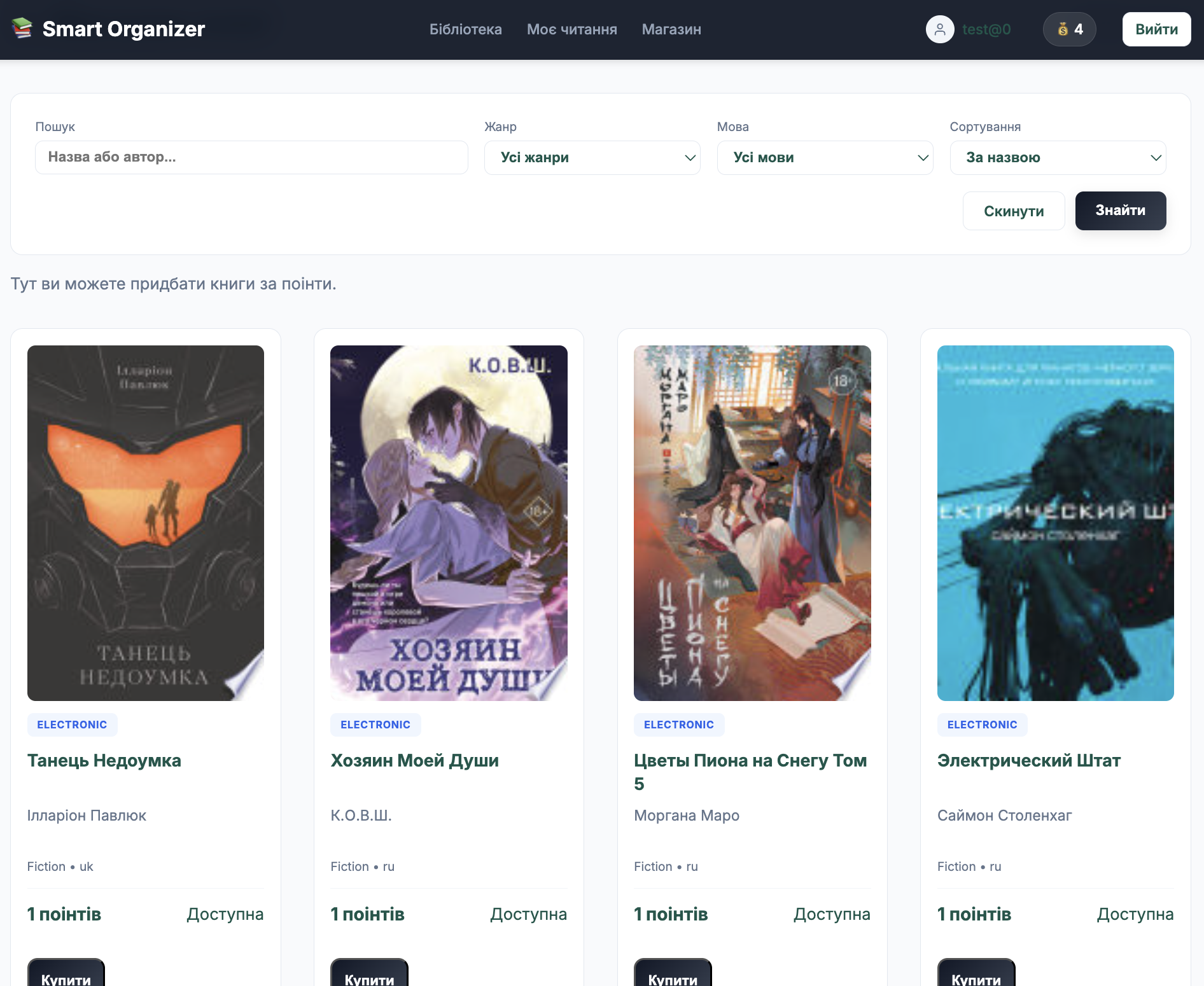Screen dimensions: 1204x986
Task: Open the Бібліотека menu item
Action: click(465, 29)
